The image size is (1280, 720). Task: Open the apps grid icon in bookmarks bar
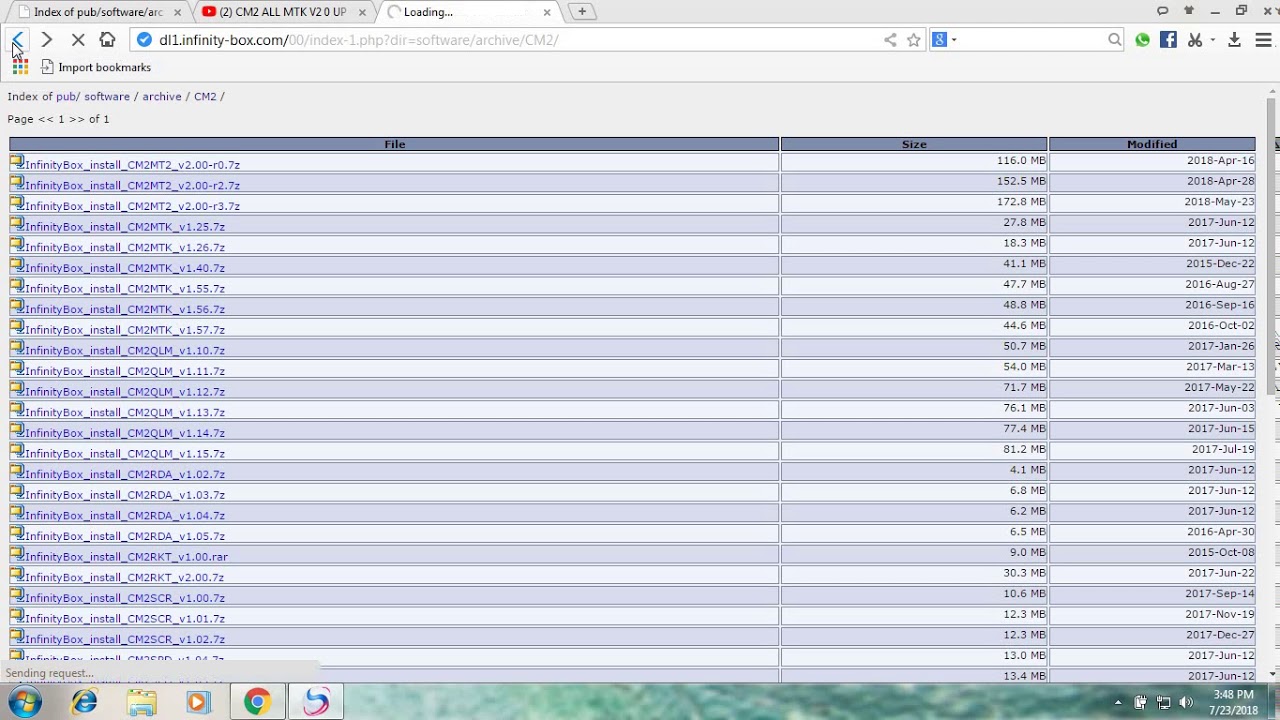20,67
